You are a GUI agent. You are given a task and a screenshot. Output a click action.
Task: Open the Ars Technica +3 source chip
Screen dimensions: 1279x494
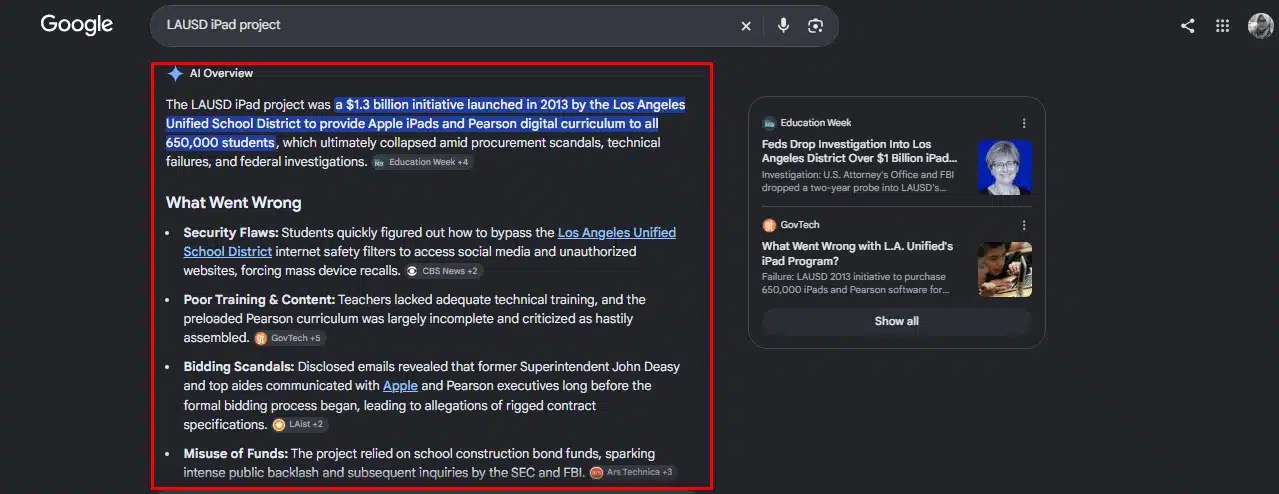tap(632, 472)
